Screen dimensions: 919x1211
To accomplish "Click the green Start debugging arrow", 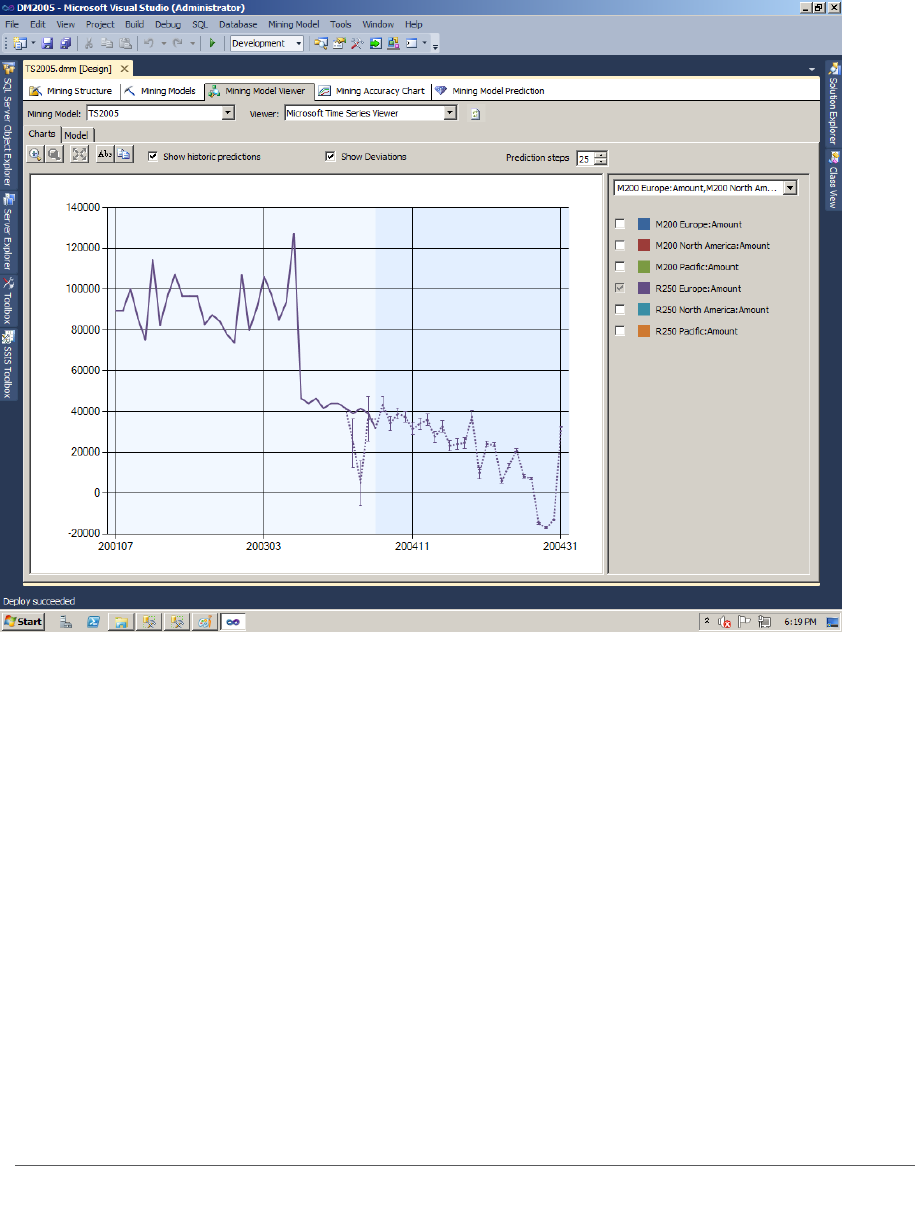I will 212,43.
